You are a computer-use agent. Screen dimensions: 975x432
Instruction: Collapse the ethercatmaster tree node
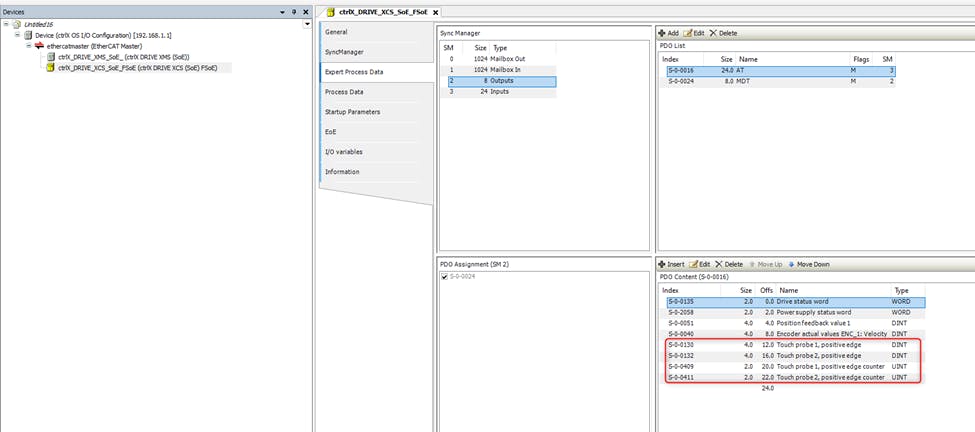pos(29,46)
